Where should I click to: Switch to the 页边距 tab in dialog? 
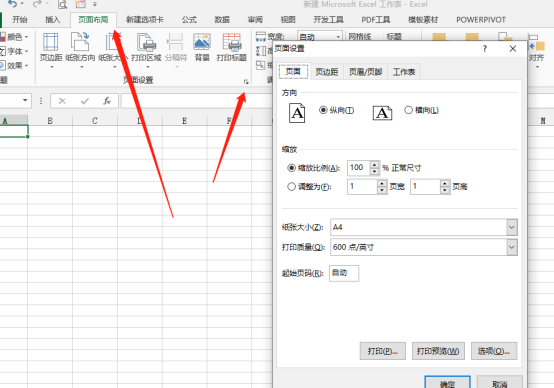(x=326, y=72)
